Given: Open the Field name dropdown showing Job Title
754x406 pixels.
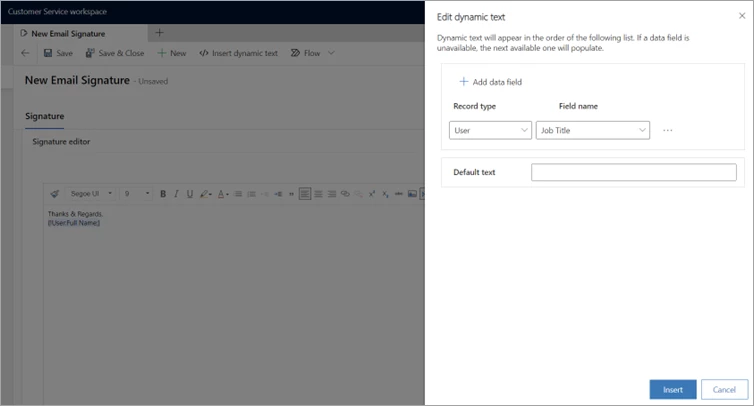Looking at the screenshot, I should click(x=592, y=130).
